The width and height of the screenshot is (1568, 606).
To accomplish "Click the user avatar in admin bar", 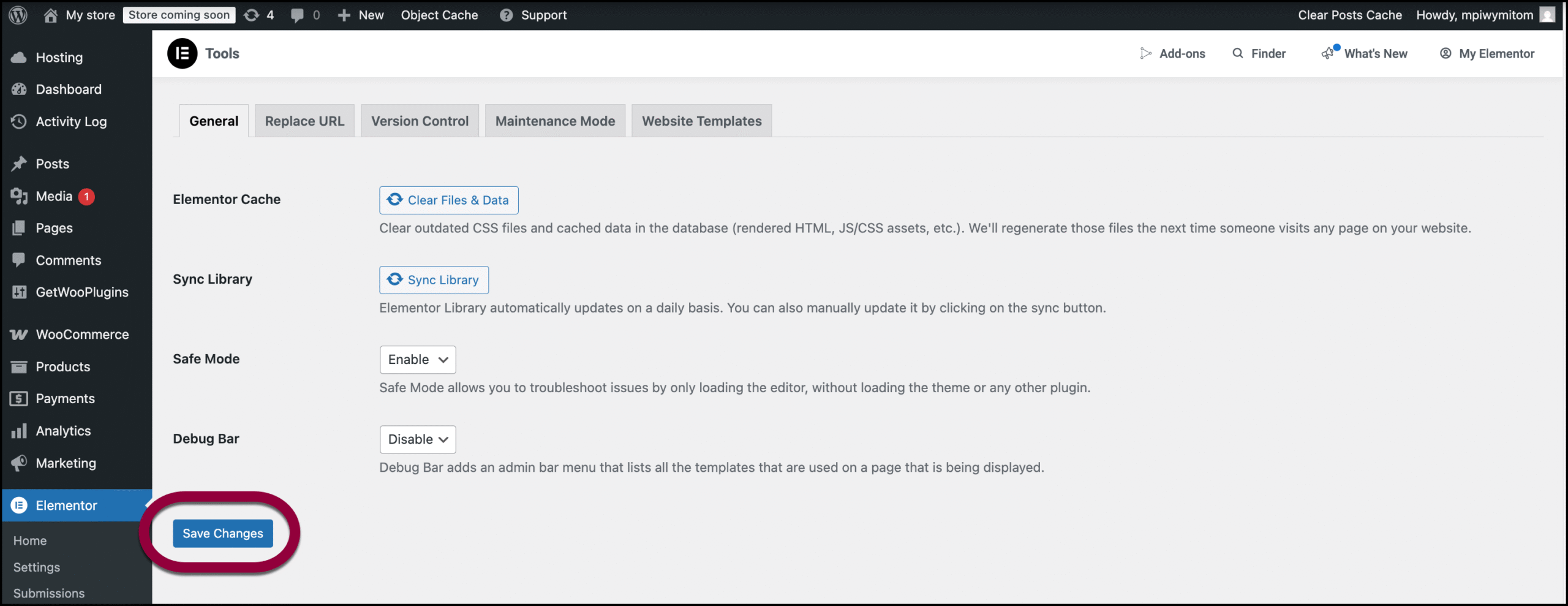I will pyautogui.click(x=1547, y=15).
